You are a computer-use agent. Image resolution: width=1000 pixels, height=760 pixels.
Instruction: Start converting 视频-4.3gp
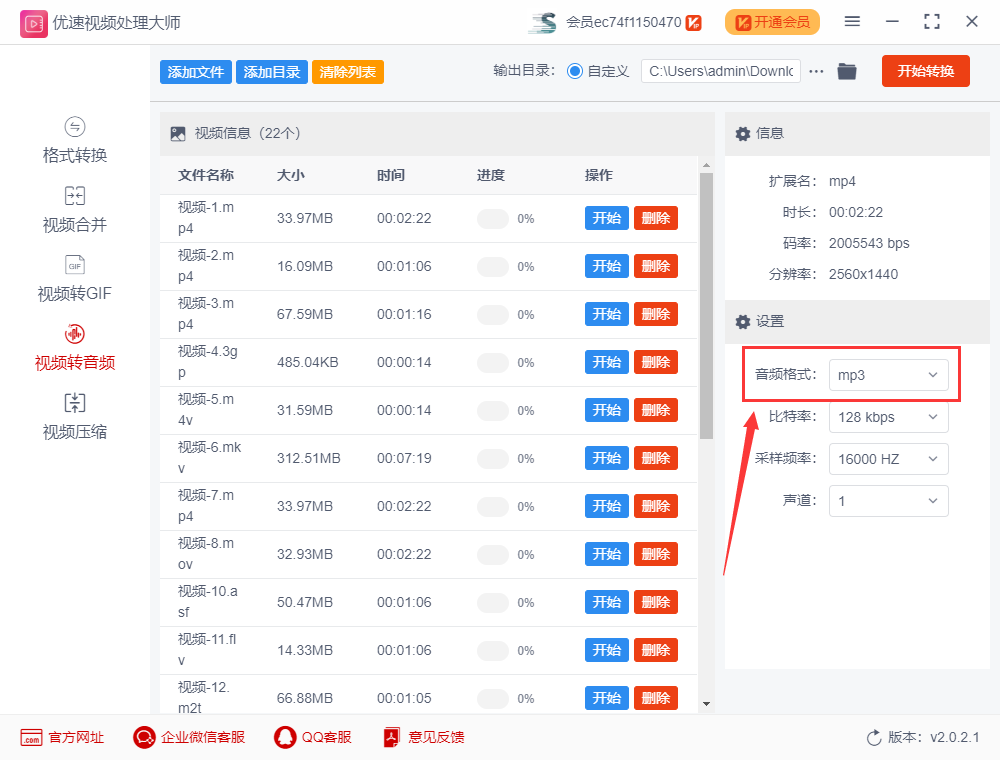606,361
